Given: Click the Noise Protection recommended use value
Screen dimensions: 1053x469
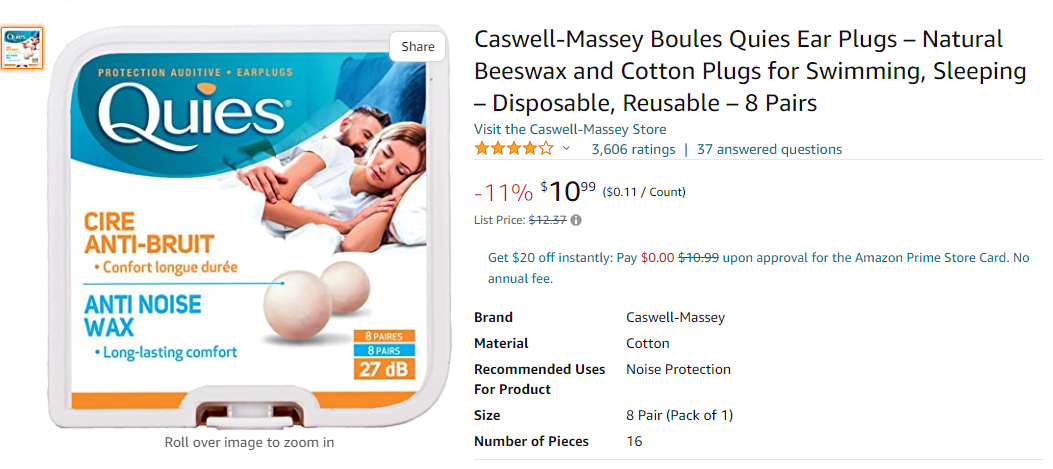Looking at the screenshot, I should [x=678, y=369].
